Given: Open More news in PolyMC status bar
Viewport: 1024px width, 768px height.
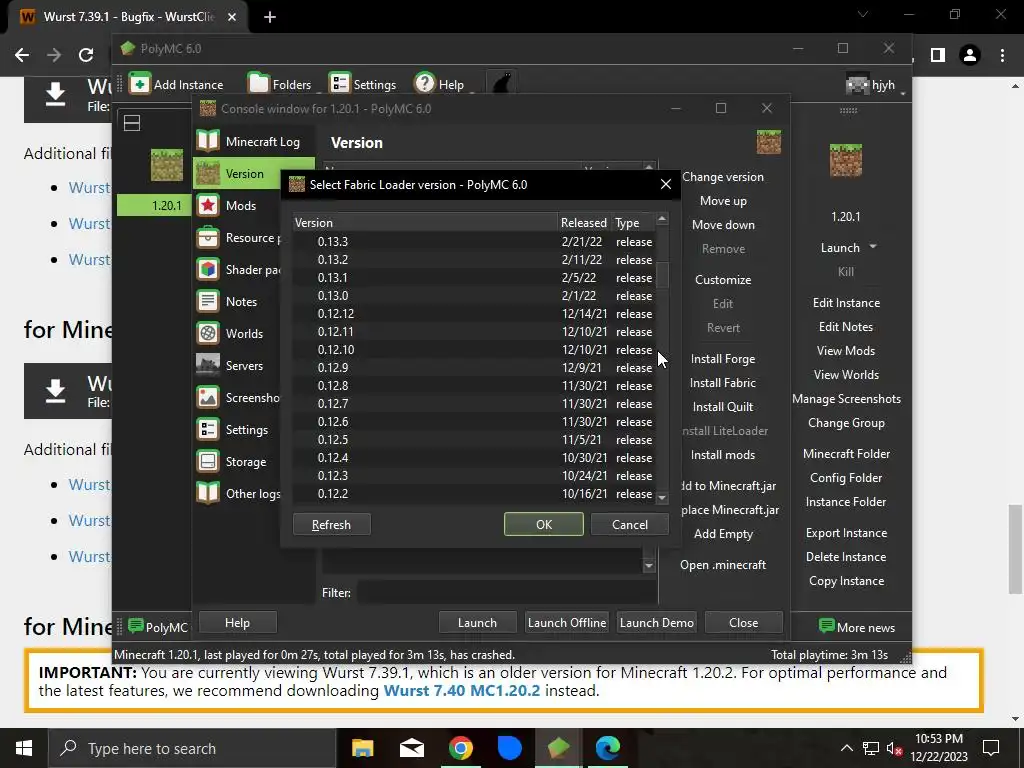Looking at the screenshot, I should pyautogui.click(x=857, y=627).
